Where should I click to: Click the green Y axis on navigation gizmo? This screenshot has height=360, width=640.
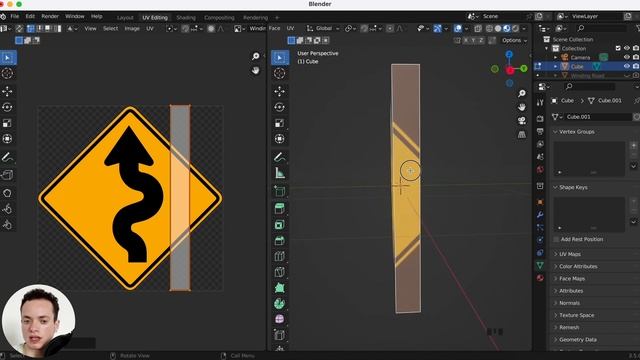coord(524,69)
